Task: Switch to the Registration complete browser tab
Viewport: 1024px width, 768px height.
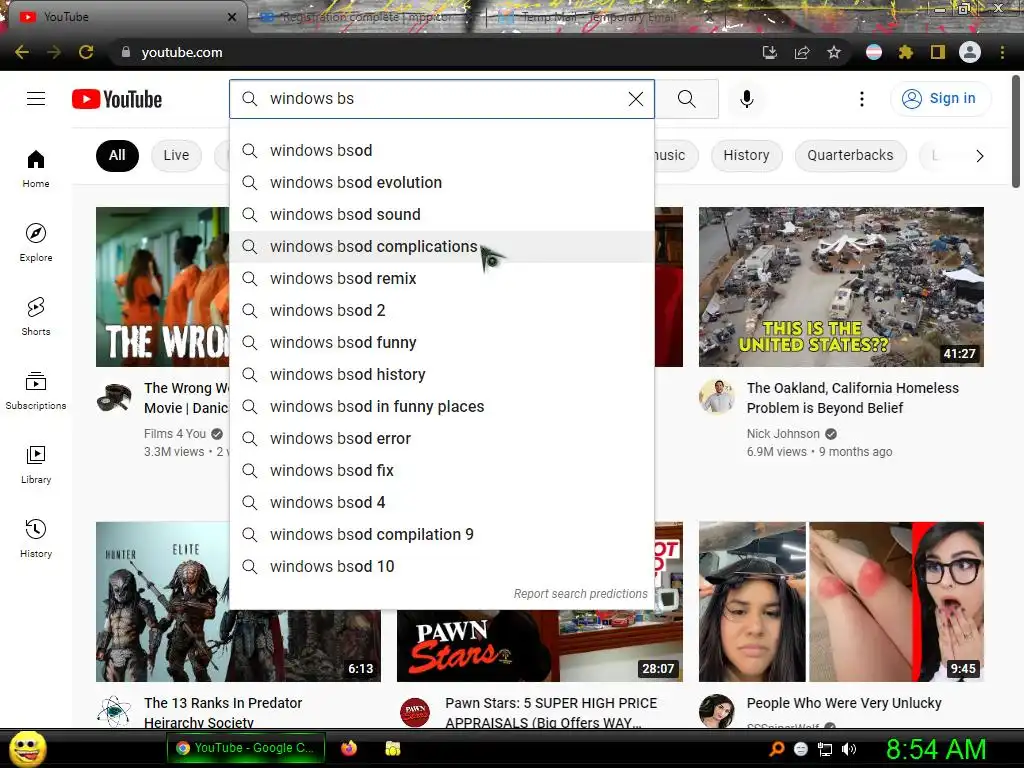Action: tap(364, 17)
